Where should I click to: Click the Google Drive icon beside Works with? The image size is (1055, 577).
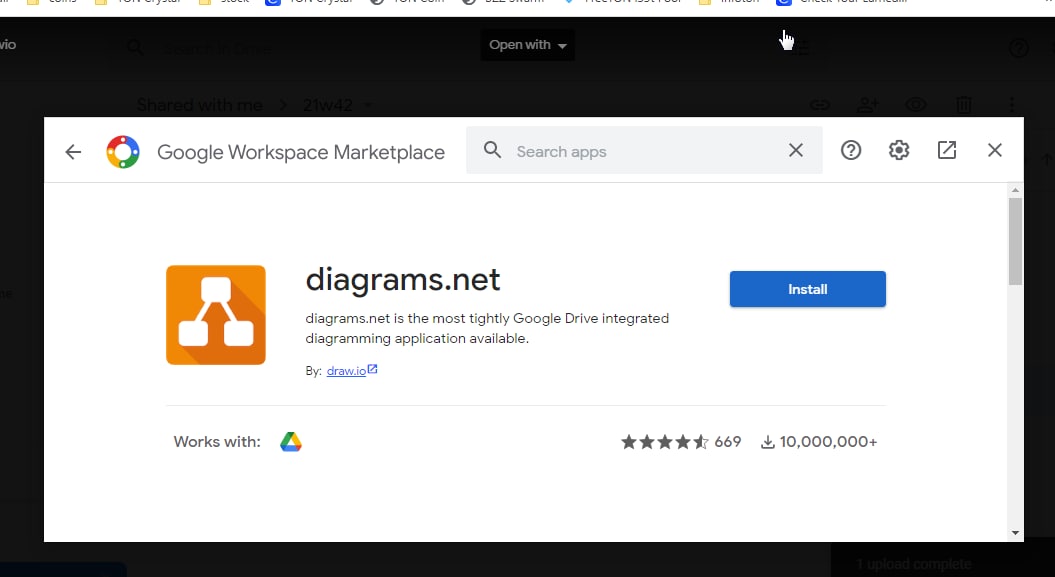click(291, 442)
